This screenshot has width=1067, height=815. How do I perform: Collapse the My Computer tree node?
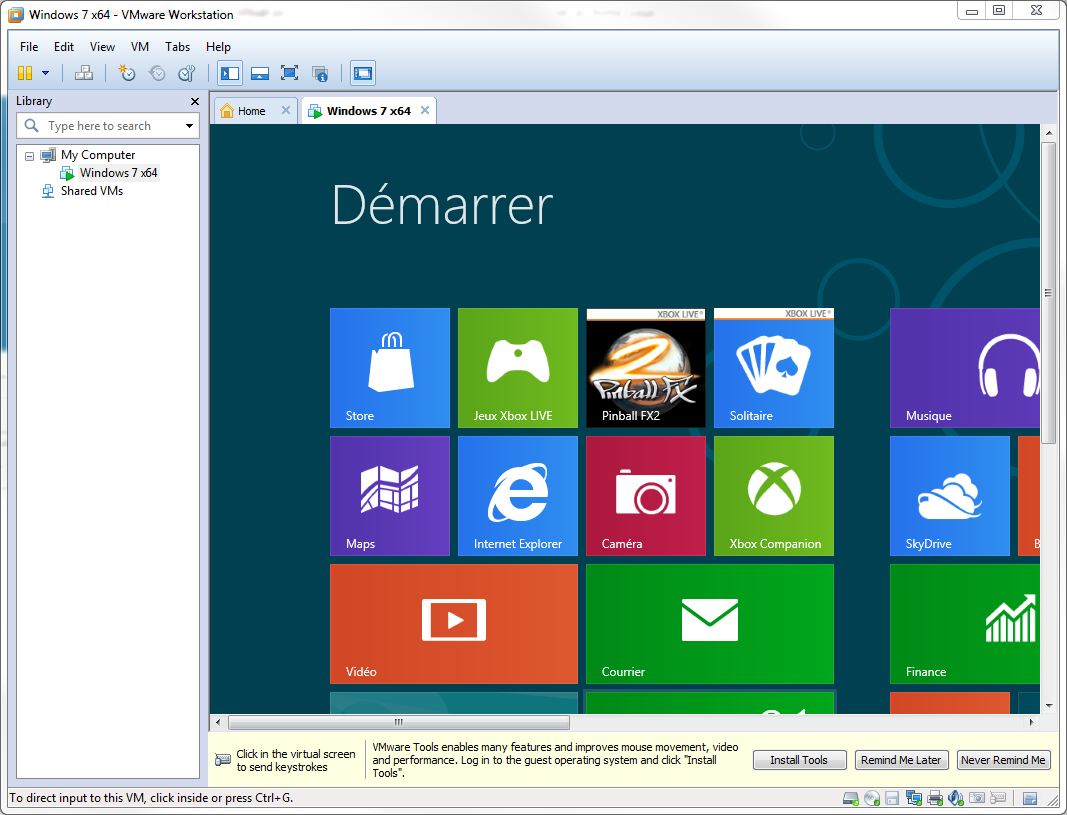[29, 156]
